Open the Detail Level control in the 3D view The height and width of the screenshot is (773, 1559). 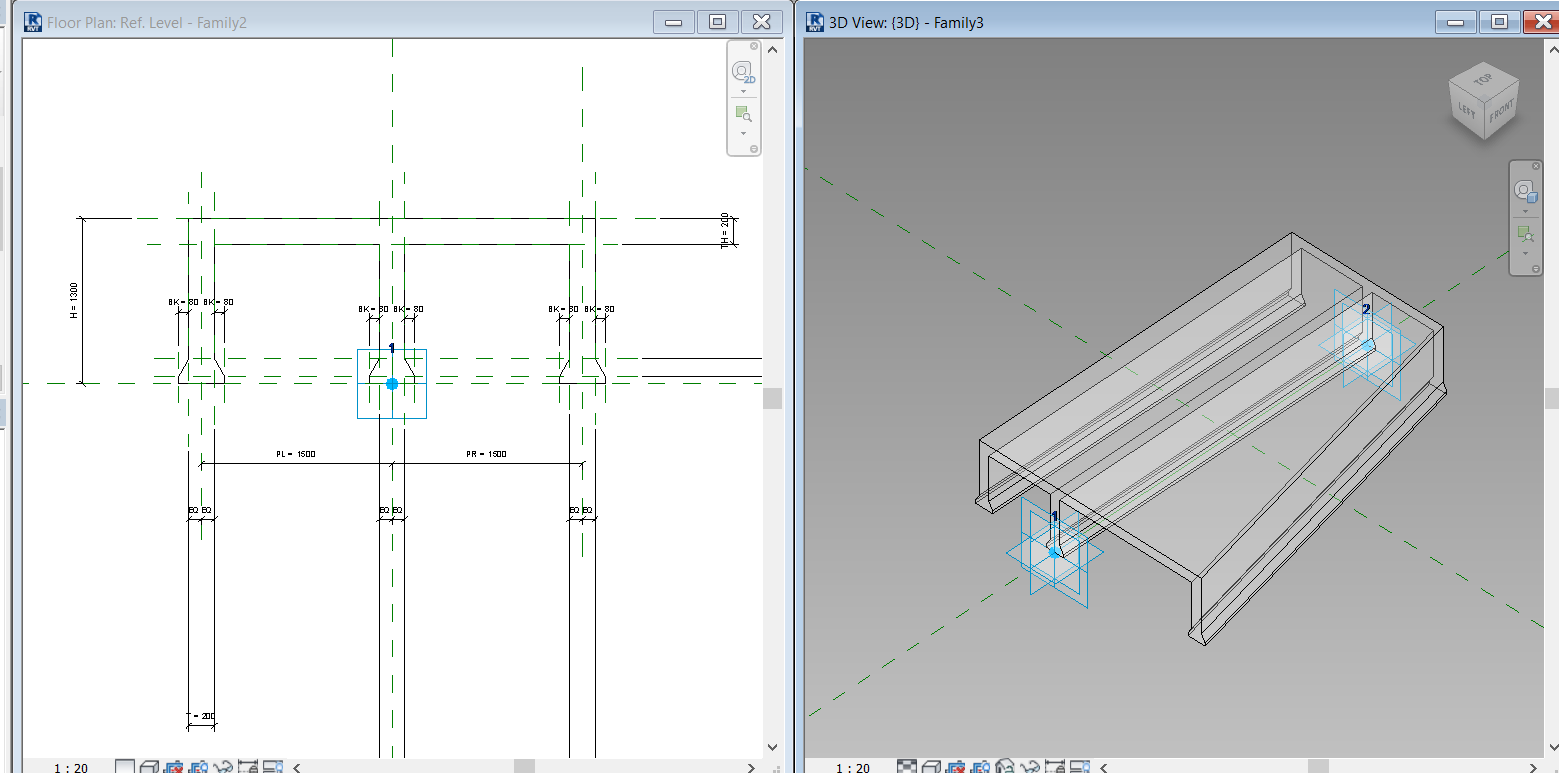pyautogui.click(x=907, y=766)
